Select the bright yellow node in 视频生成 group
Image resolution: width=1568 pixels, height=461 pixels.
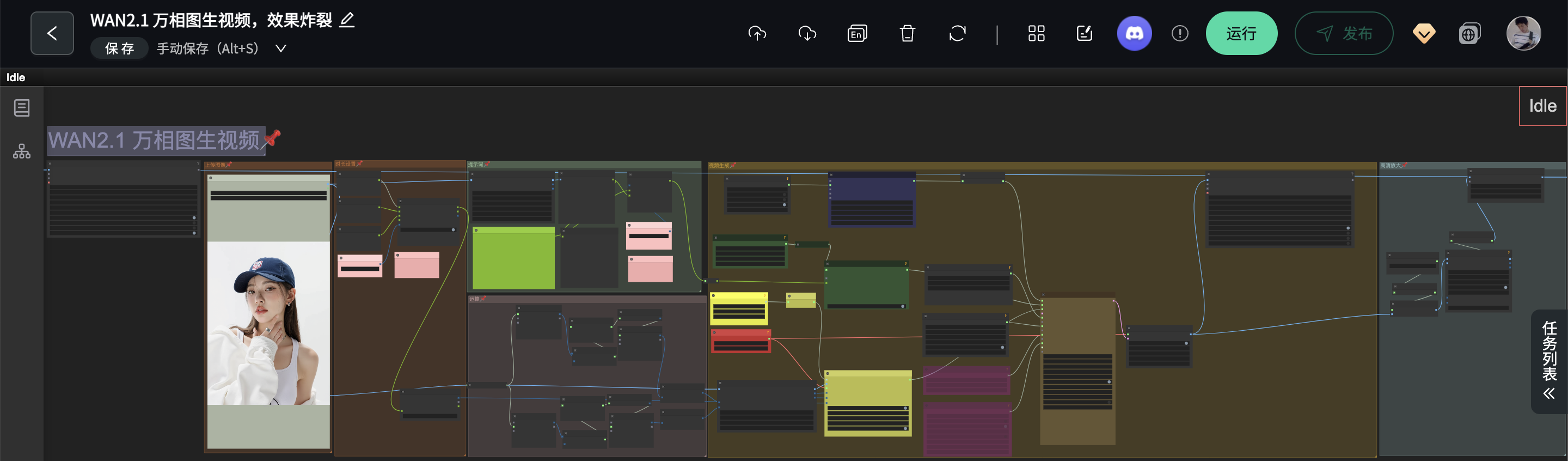point(739,308)
